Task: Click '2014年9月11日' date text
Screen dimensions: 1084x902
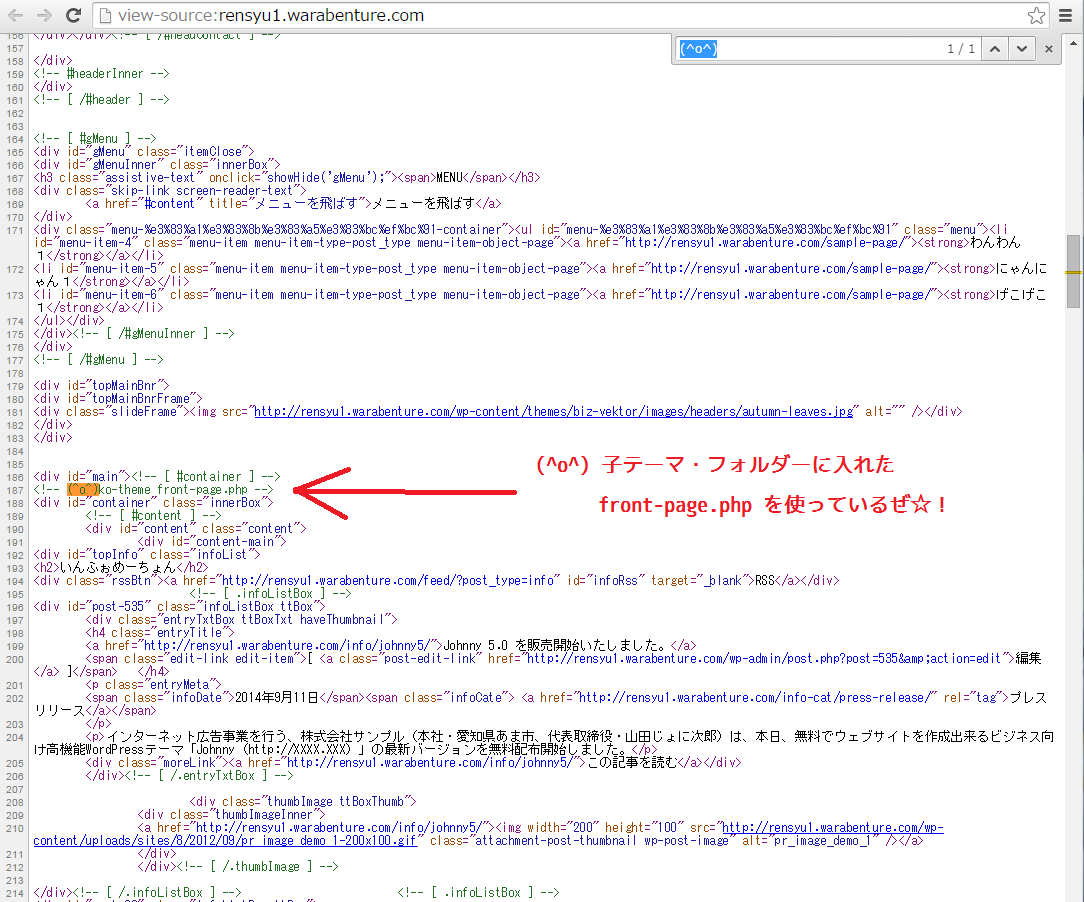Action: point(277,697)
